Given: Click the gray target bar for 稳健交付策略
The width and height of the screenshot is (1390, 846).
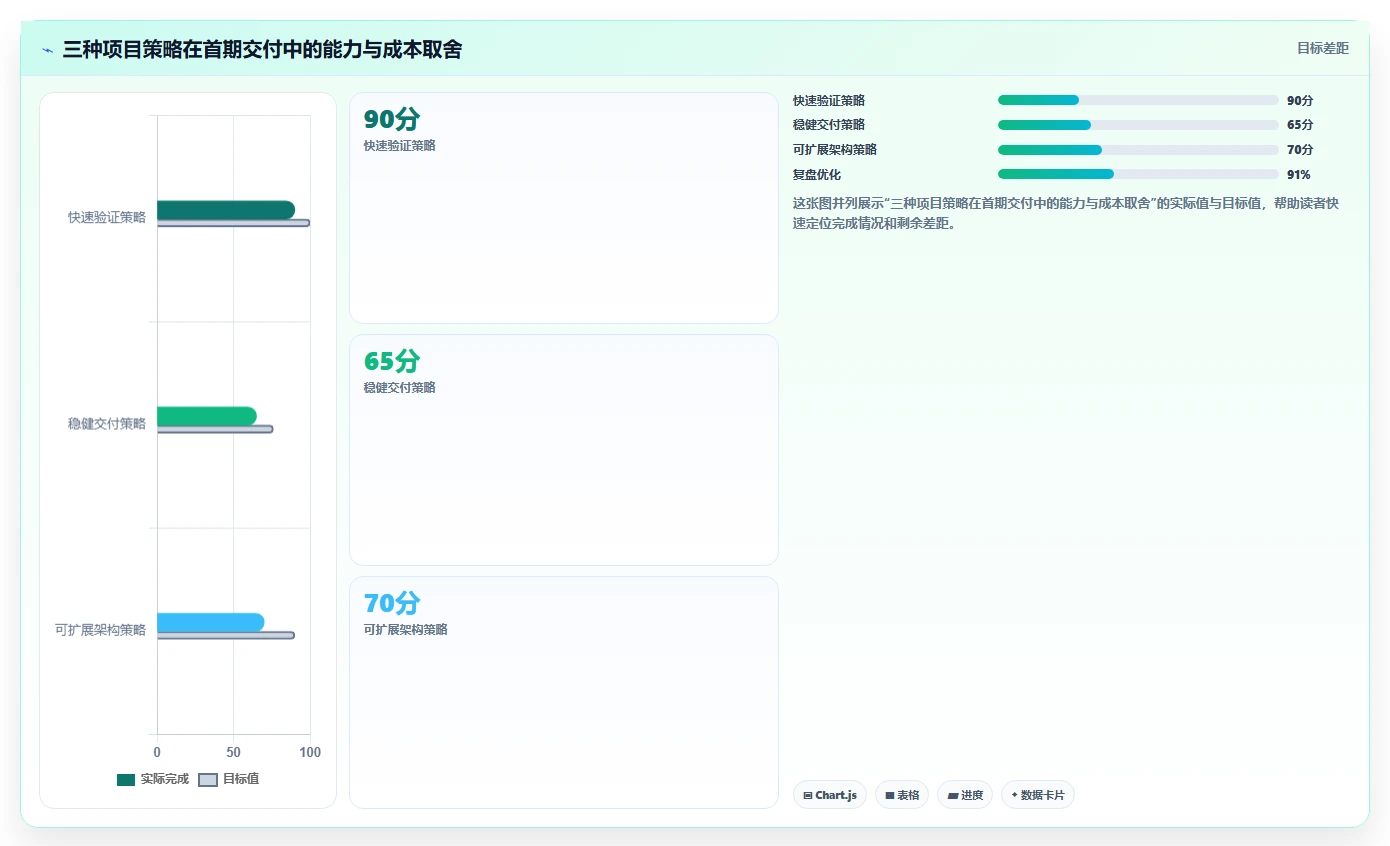Looking at the screenshot, I should 215,429.
